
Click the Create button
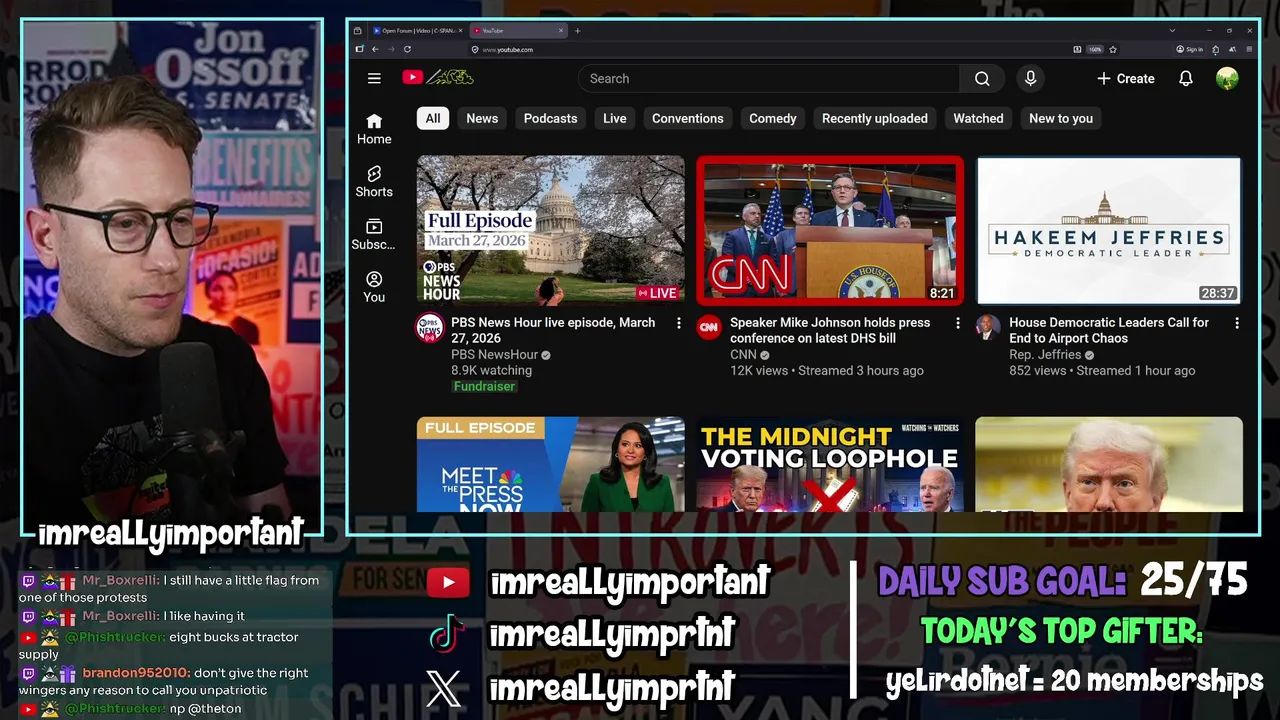point(1125,78)
